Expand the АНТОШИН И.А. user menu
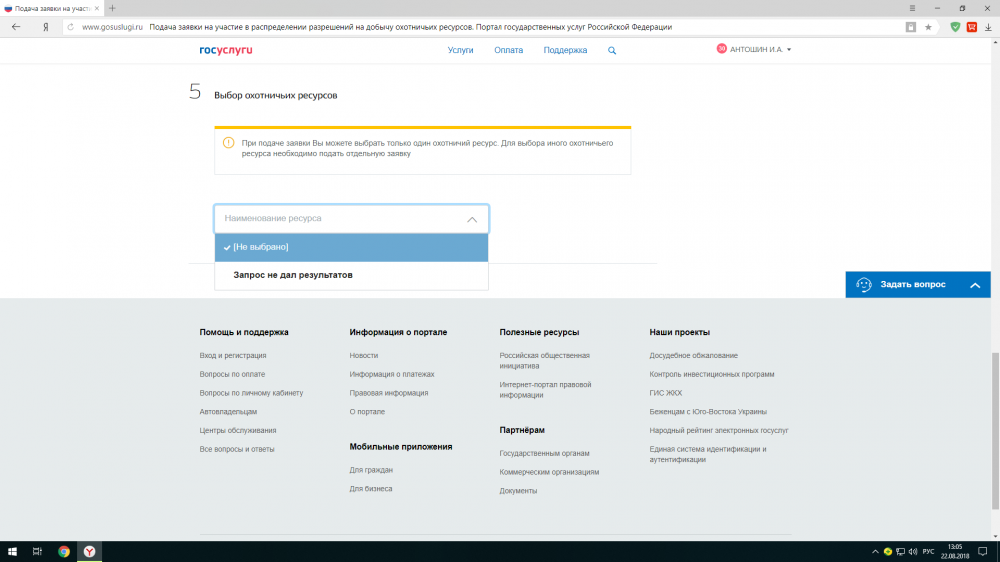1000x562 pixels. point(755,49)
